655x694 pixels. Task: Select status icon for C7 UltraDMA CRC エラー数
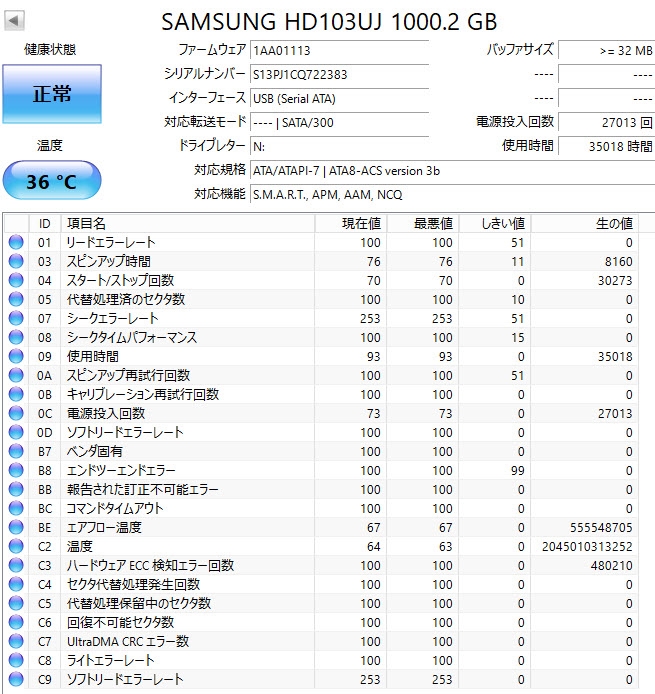(16, 642)
